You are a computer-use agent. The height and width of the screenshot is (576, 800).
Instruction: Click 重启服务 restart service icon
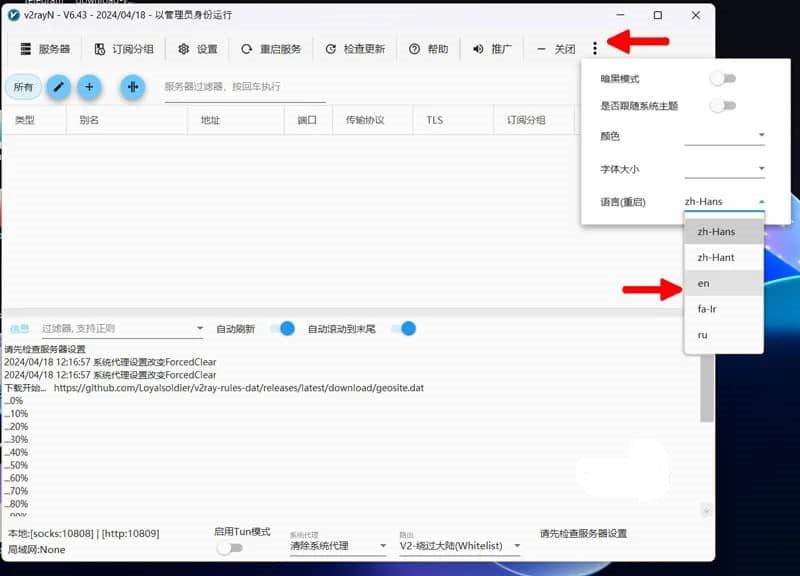tap(247, 49)
